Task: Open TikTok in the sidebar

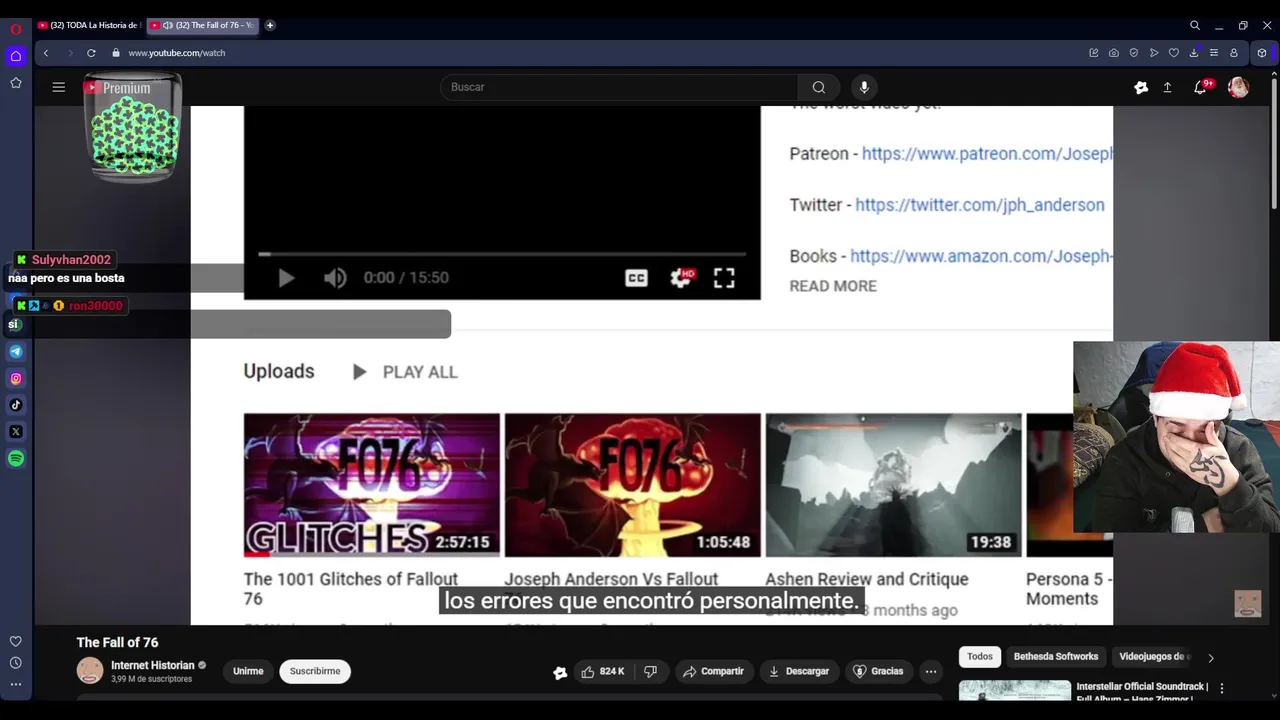Action: (16, 405)
